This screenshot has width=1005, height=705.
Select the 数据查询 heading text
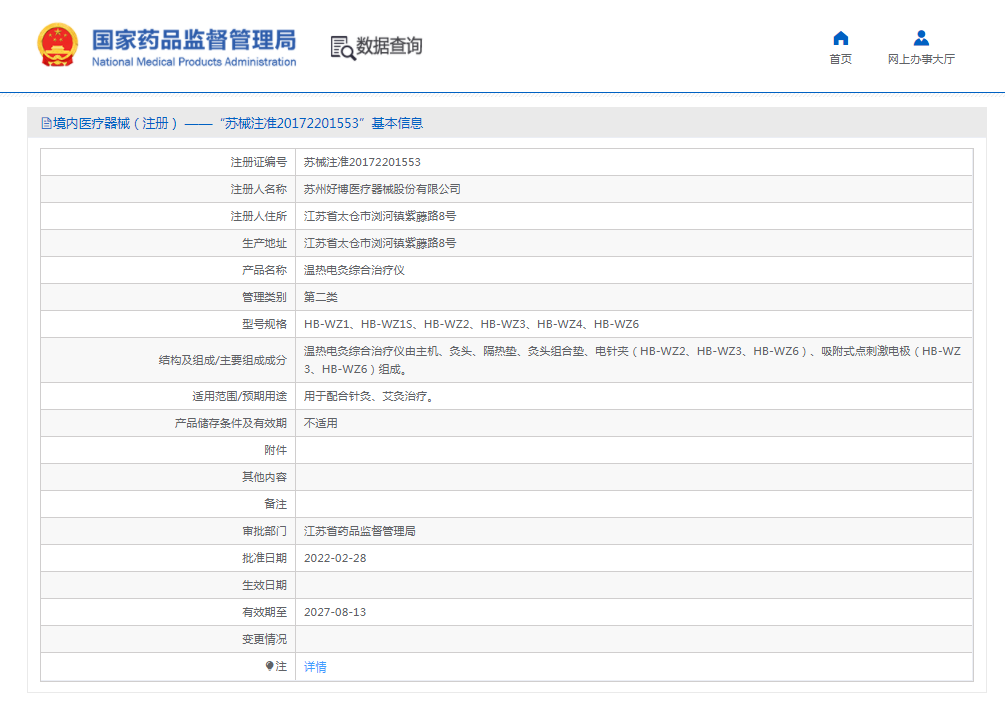pos(389,46)
